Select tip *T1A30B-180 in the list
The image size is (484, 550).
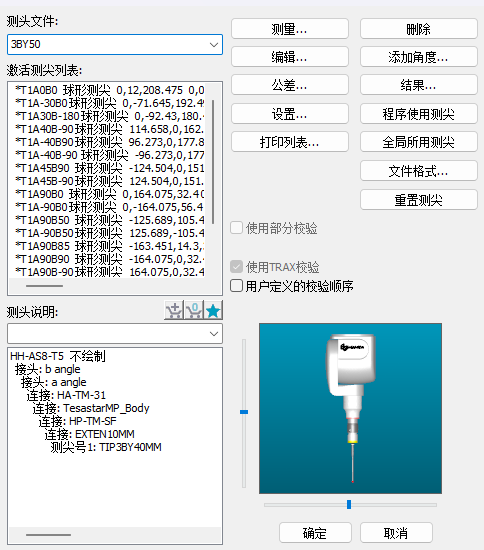click(x=109, y=116)
